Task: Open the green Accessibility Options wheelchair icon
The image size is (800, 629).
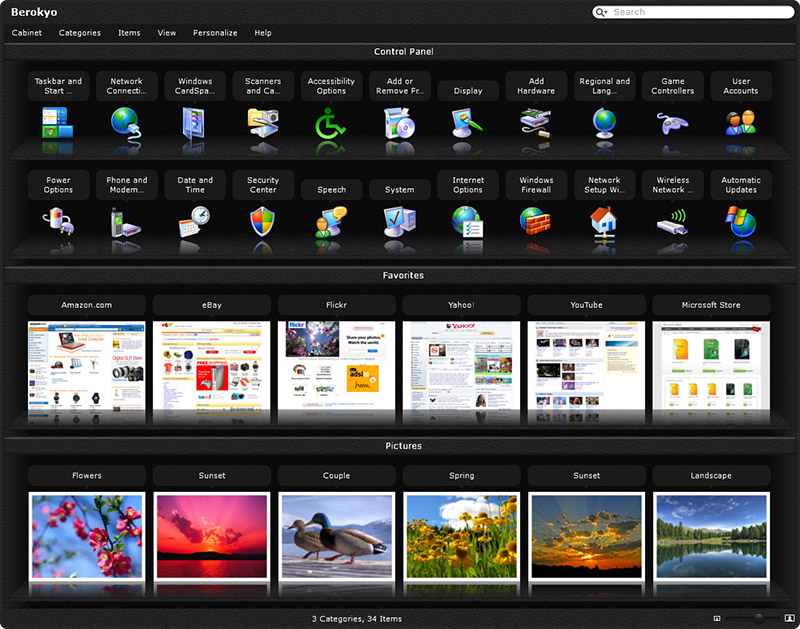Action: pyautogui.click(x=330, y=123)
